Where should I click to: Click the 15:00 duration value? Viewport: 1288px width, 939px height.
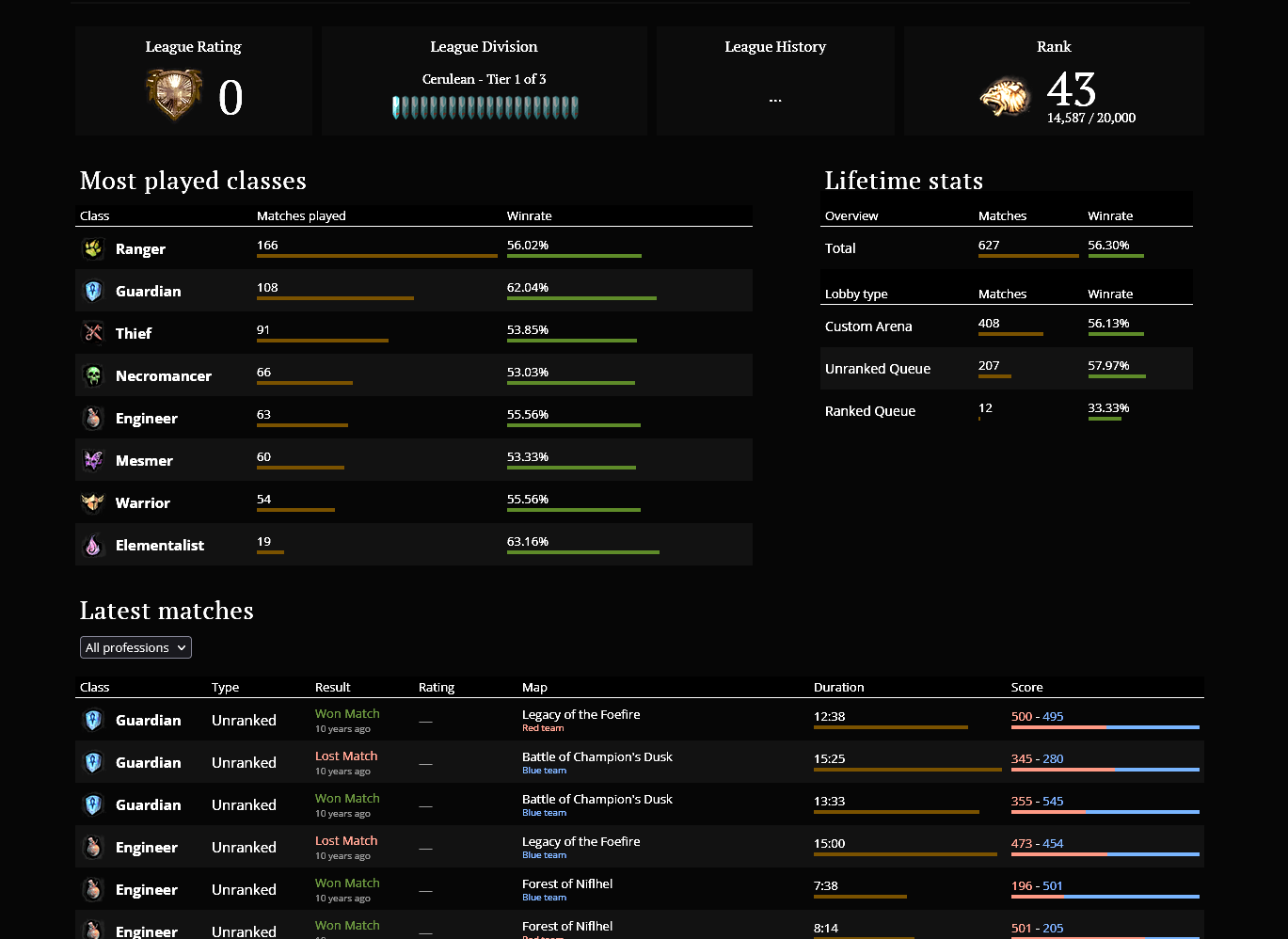pyautogui.click(x=829, y=843)
